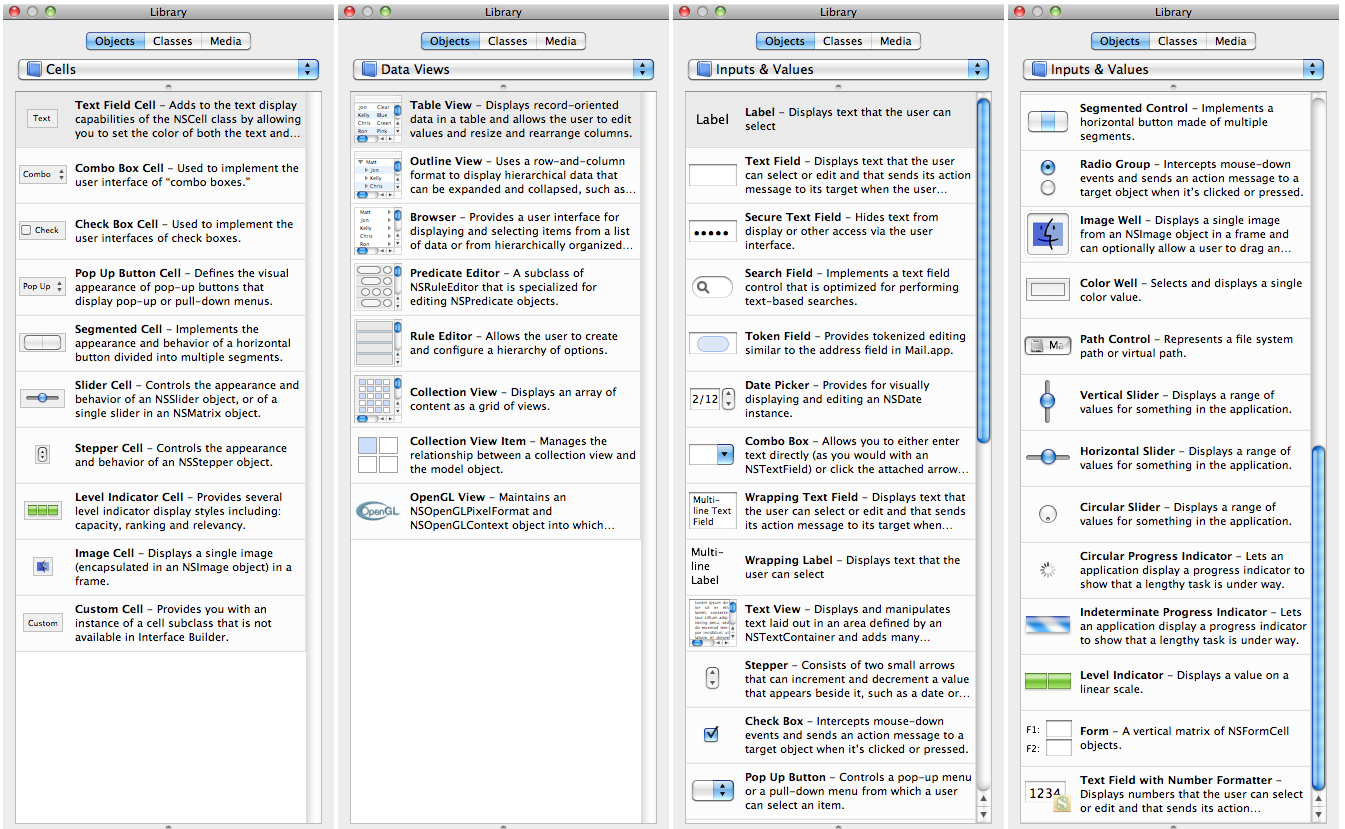Screen dimensions: 1345x829
Task: Pick the Level Indicator Cell green icon
Action: (42, 510)
